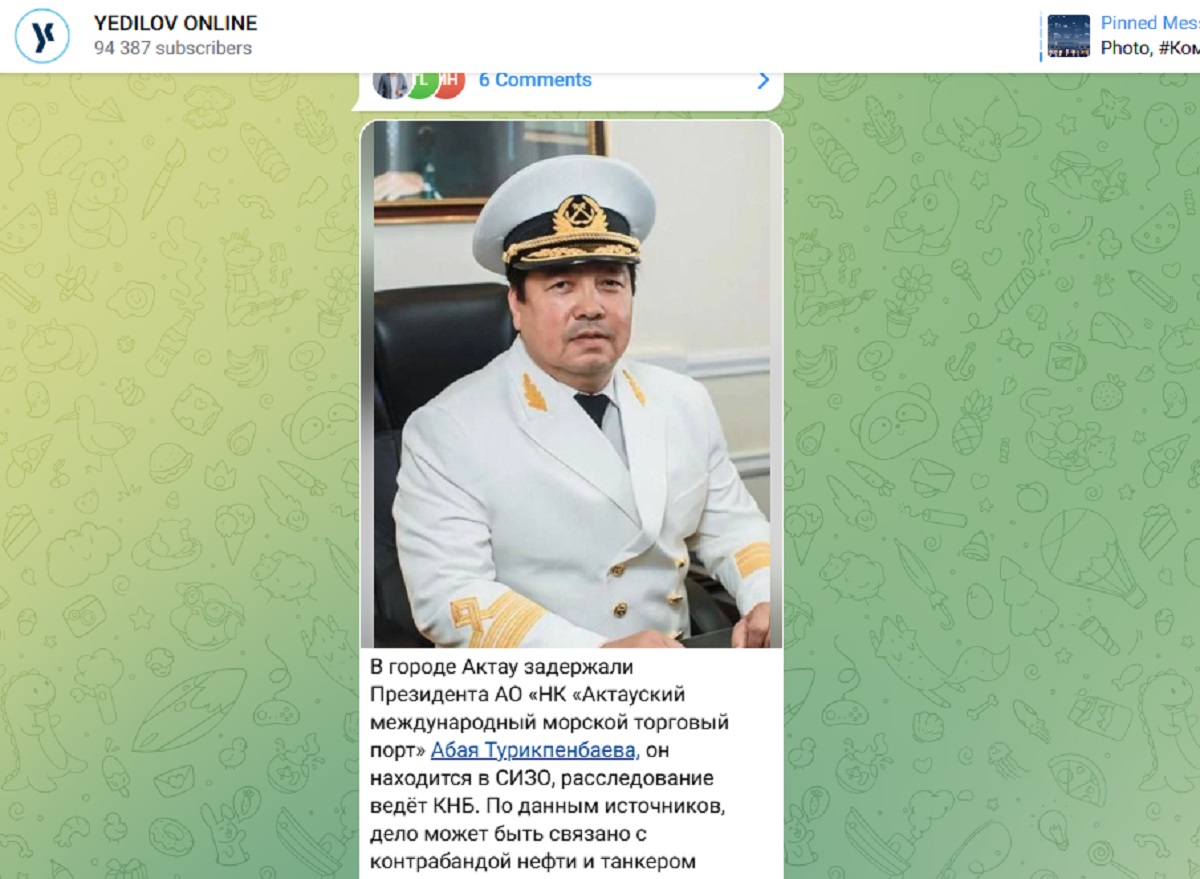Open the YEDILOV ONLINE channel avatar

[x=43, y=35]
